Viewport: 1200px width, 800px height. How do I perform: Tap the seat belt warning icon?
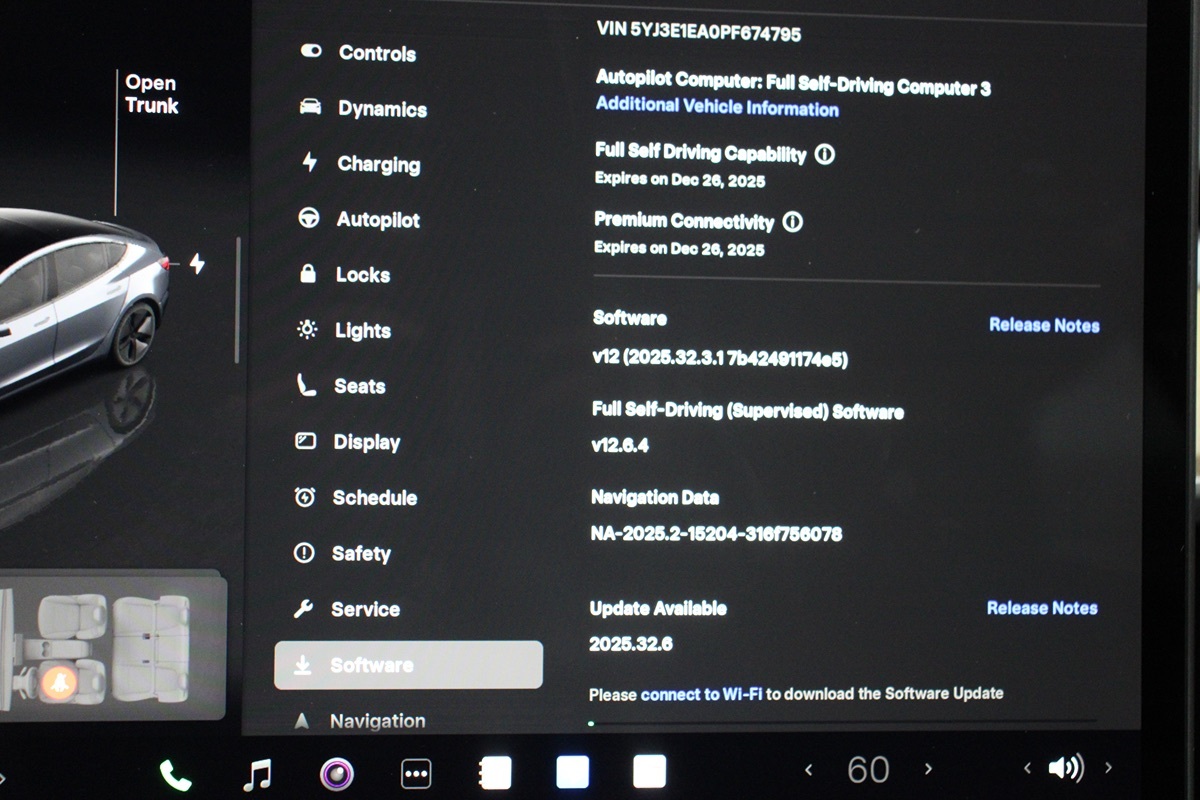(x=57, y=683)
